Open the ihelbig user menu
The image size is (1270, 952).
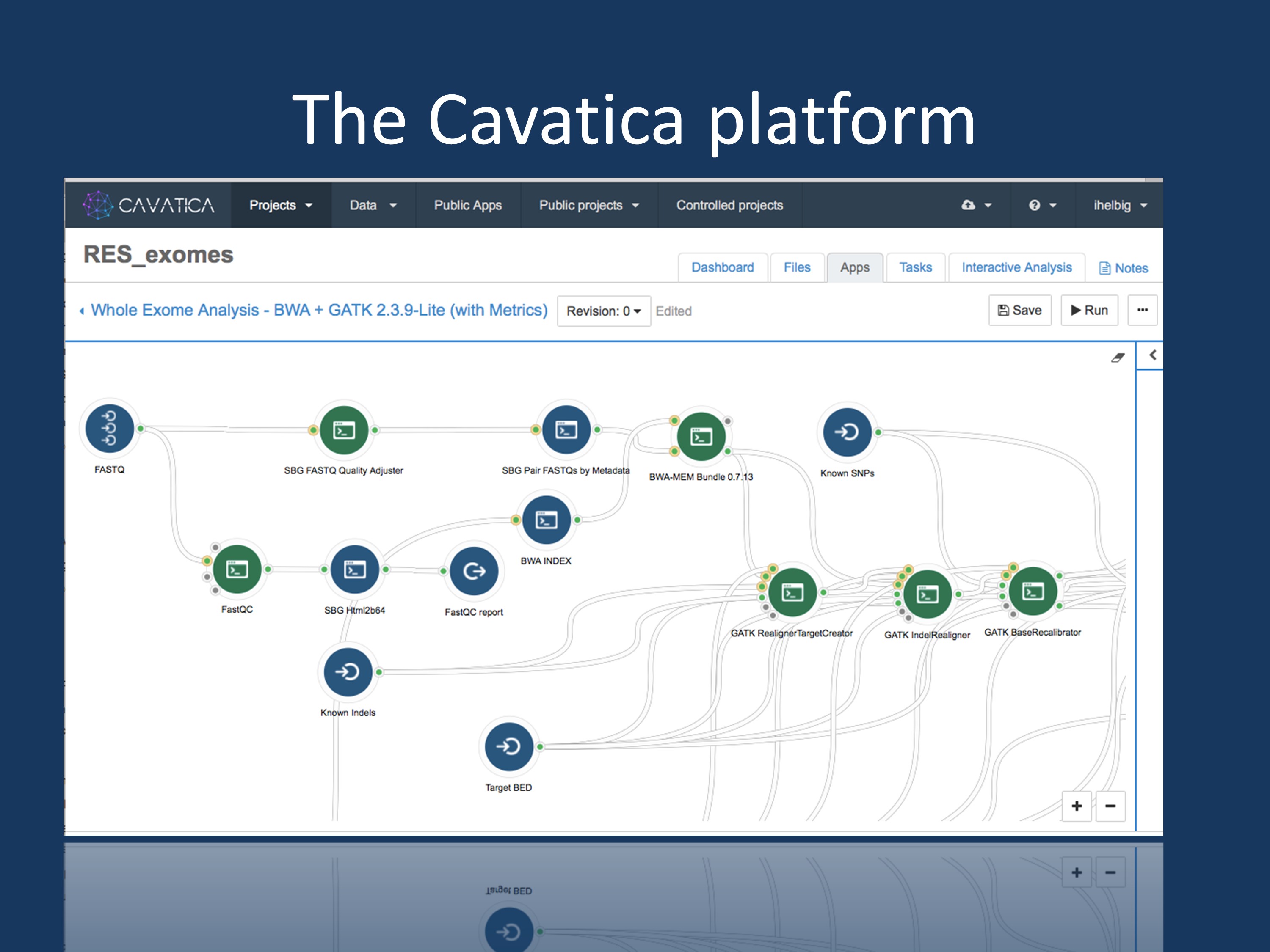1120,205
